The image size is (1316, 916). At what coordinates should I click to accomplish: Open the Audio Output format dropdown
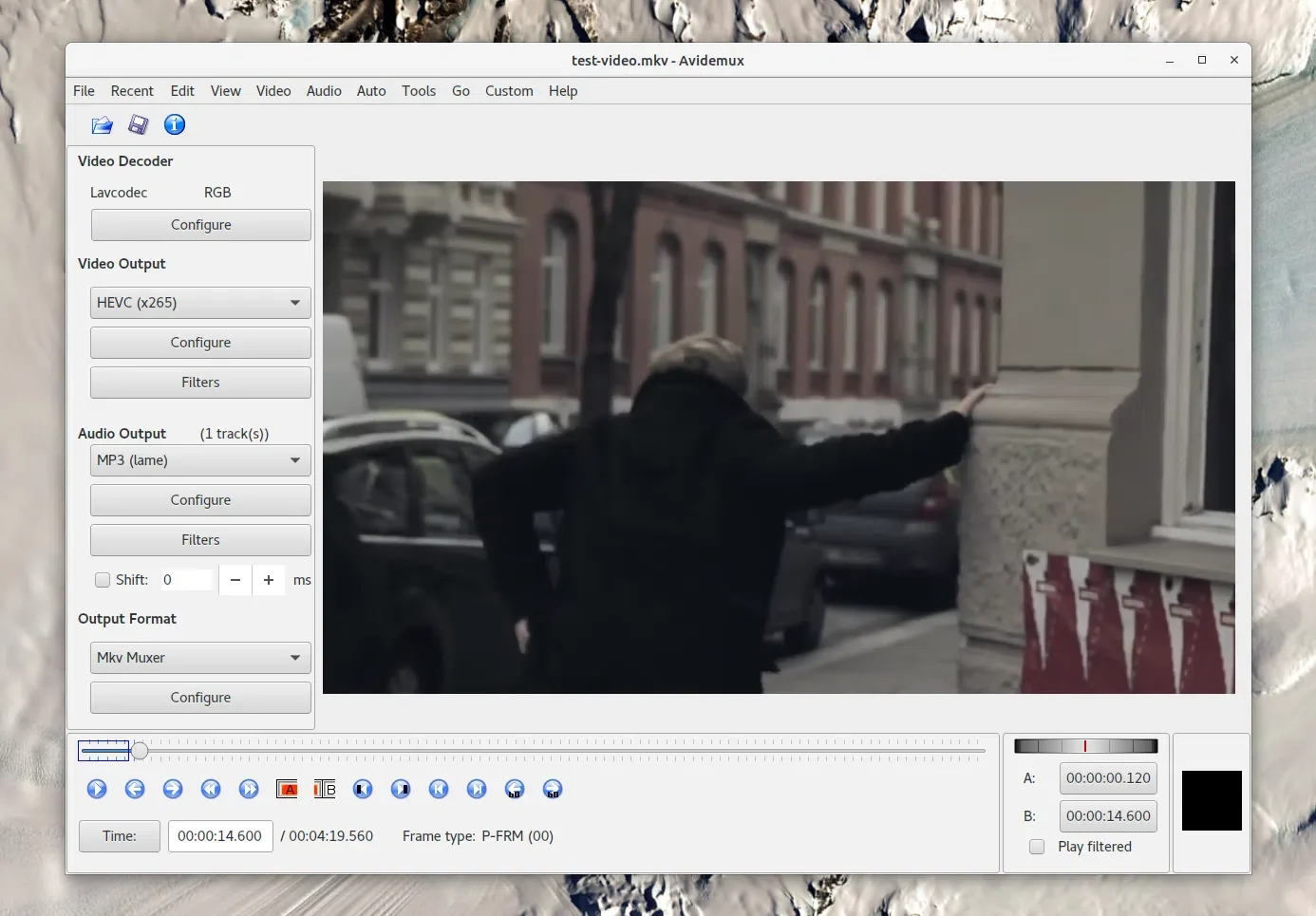click(x=199, y=459)
